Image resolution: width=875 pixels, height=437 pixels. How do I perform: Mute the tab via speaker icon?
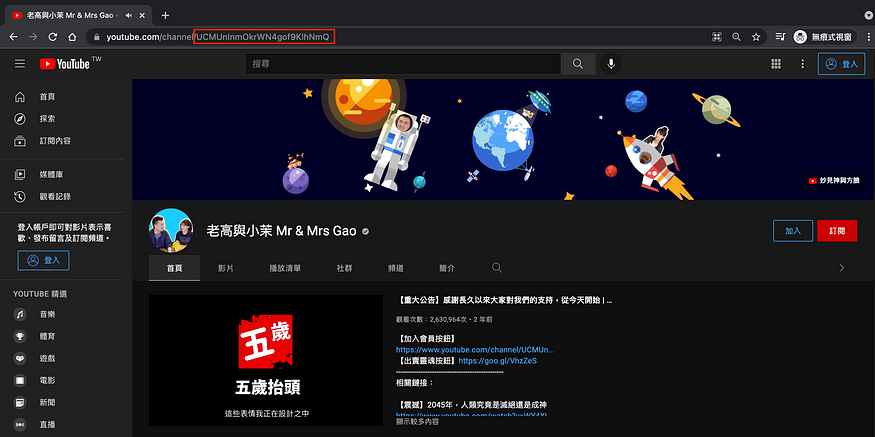pos(129,15)
